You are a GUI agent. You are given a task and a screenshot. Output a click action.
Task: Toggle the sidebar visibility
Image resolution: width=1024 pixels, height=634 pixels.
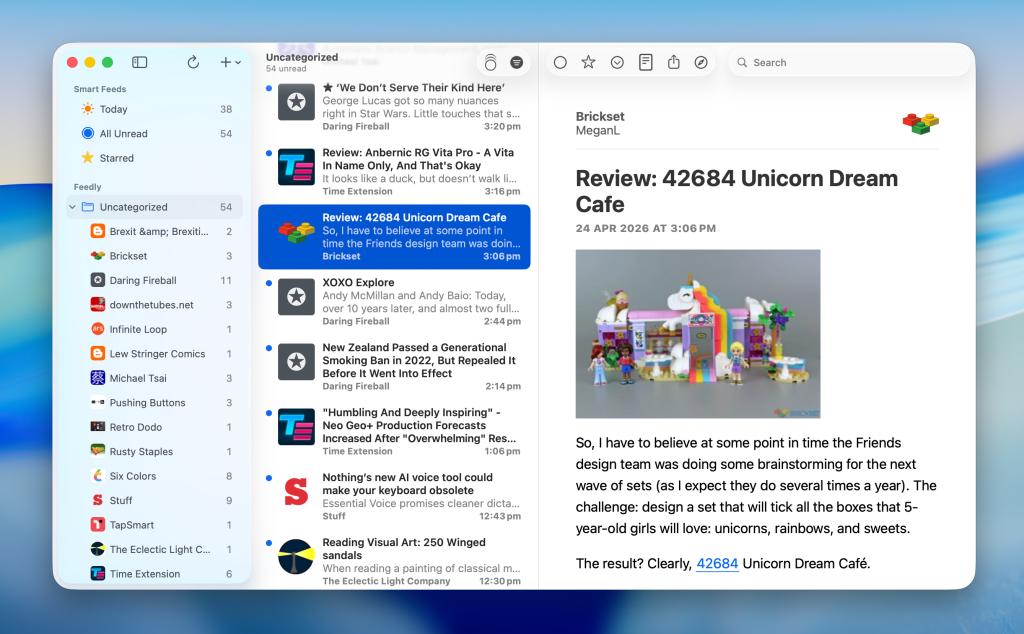139,62
